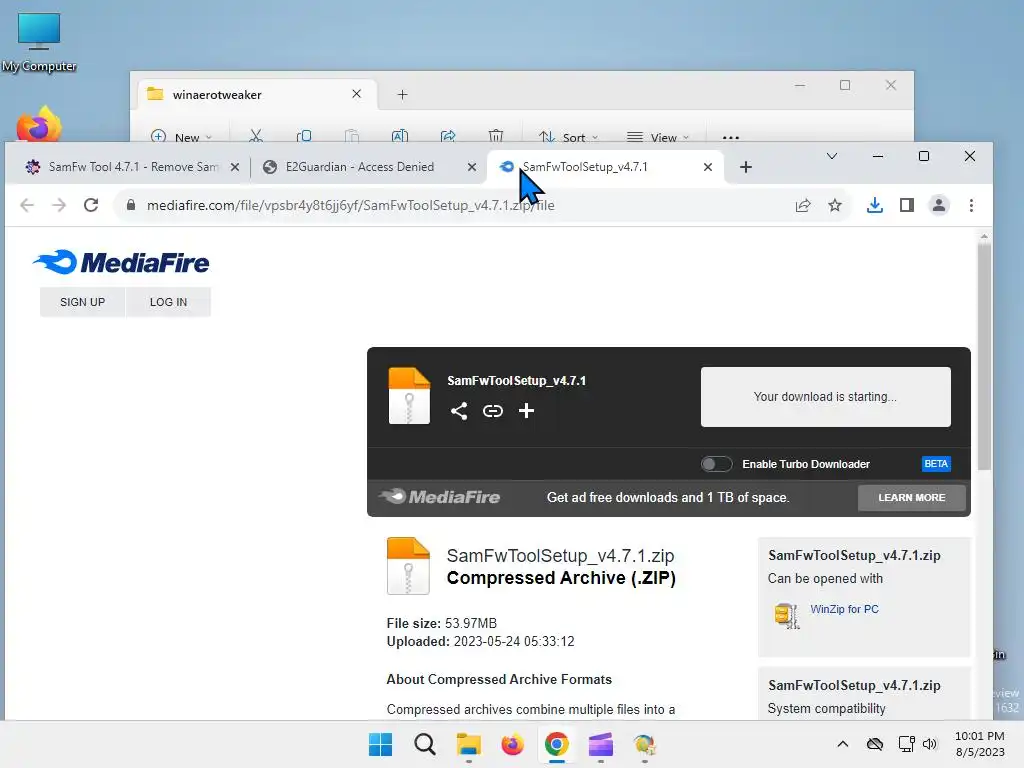Click the copy link icon in download box
The width and height of the screenshot is (1024, 768).
tap(492, 411)
